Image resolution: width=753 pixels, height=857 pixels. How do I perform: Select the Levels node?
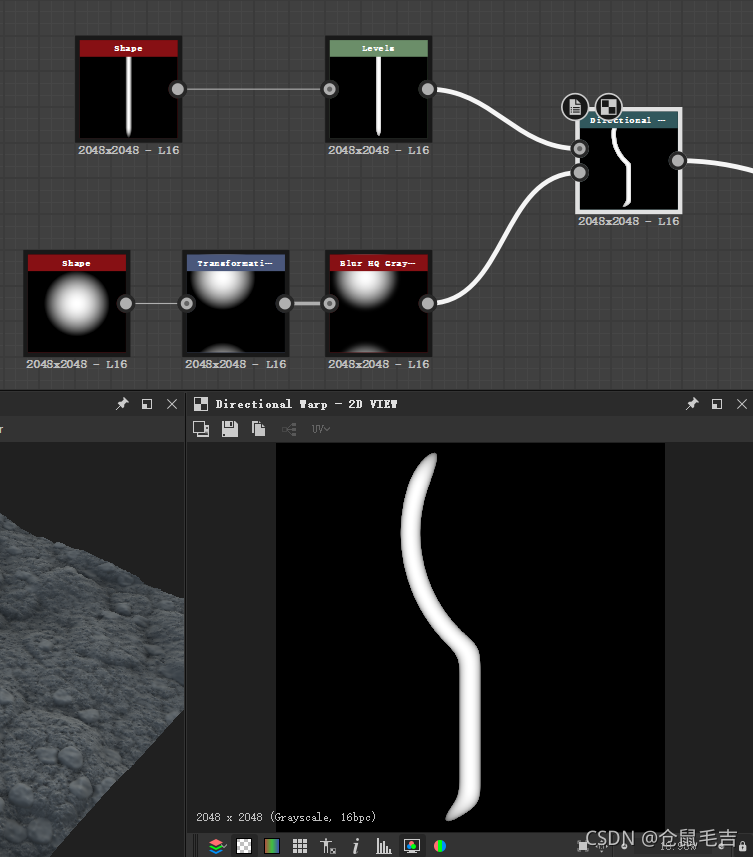click(378, 89)
